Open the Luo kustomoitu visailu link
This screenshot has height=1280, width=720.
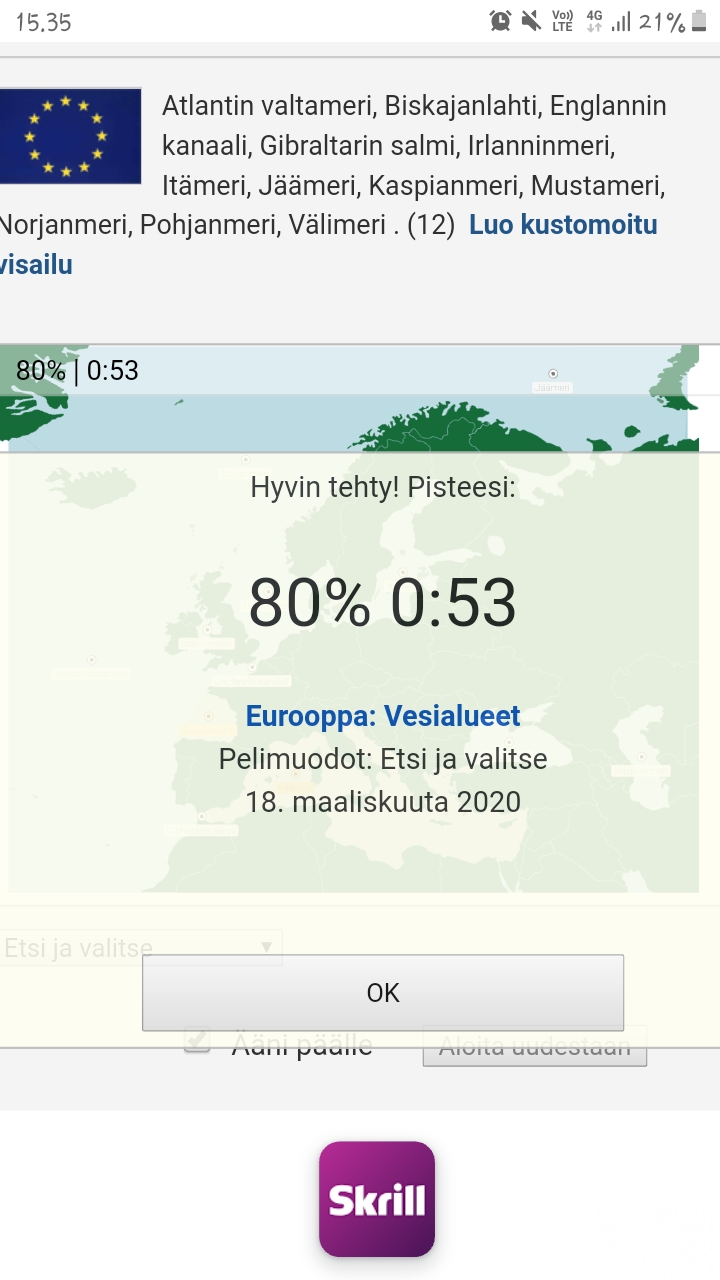563,225
